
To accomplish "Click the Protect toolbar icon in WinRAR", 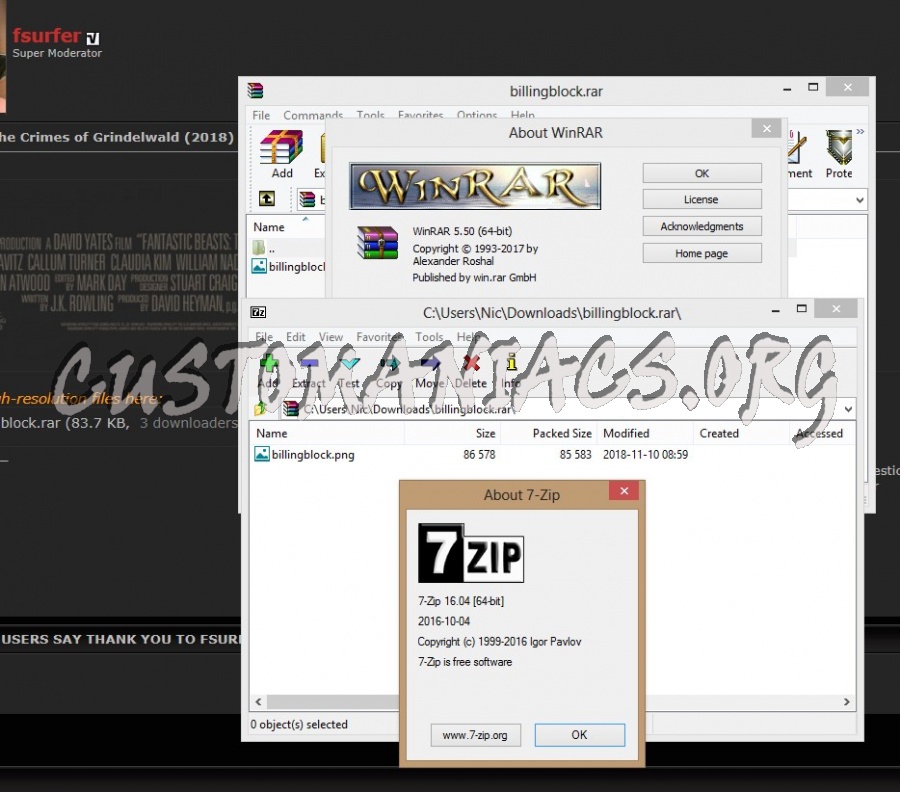I will [839, 147].
